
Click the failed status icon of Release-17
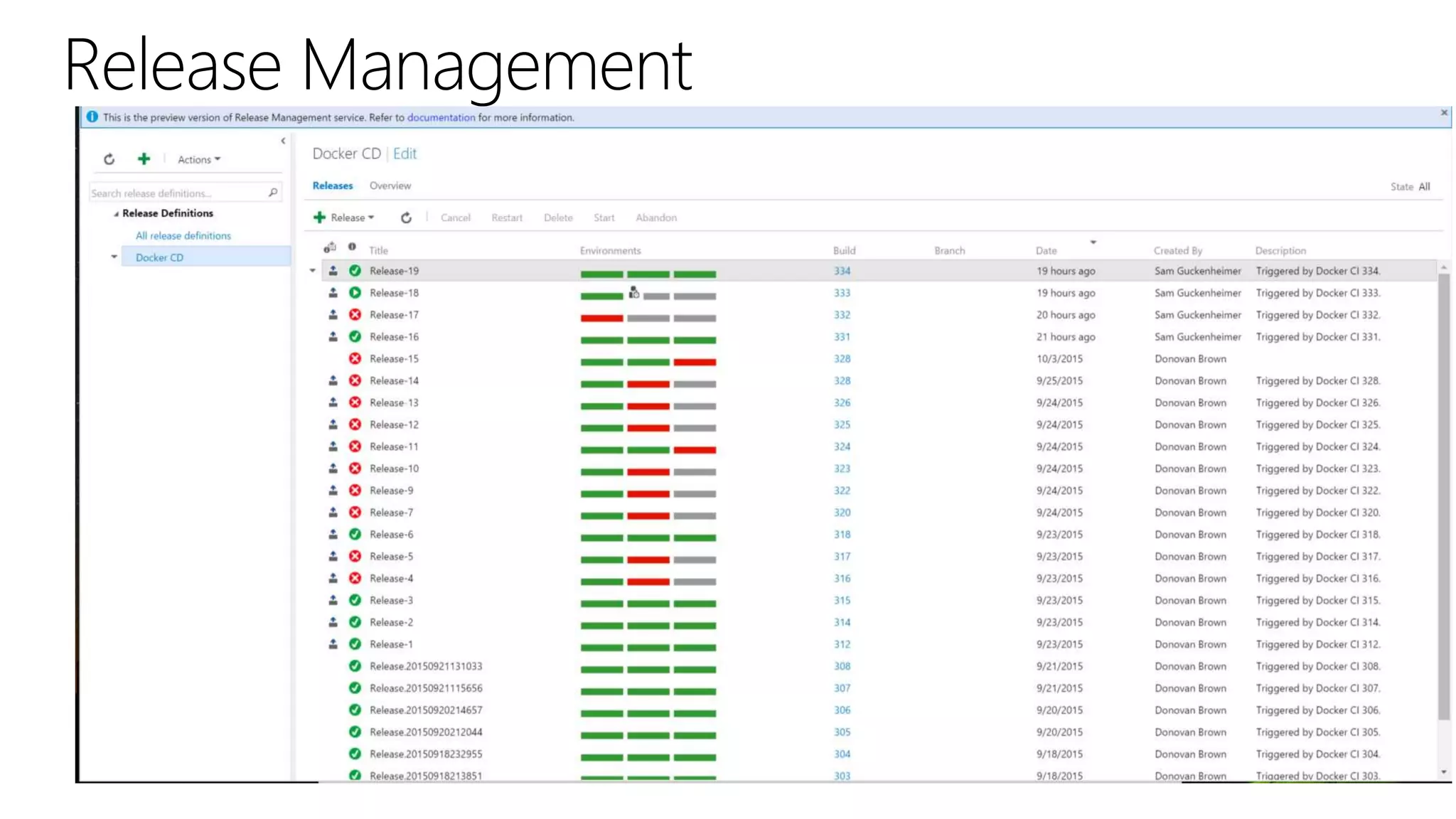(x=355, y=314)
